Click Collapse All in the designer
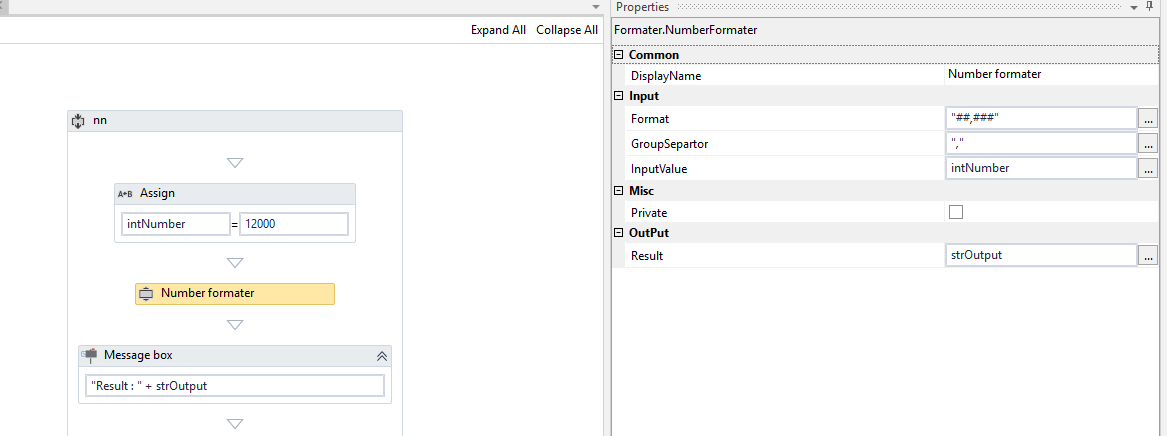This screenshot has width=1167, height=436. point(567,30)
